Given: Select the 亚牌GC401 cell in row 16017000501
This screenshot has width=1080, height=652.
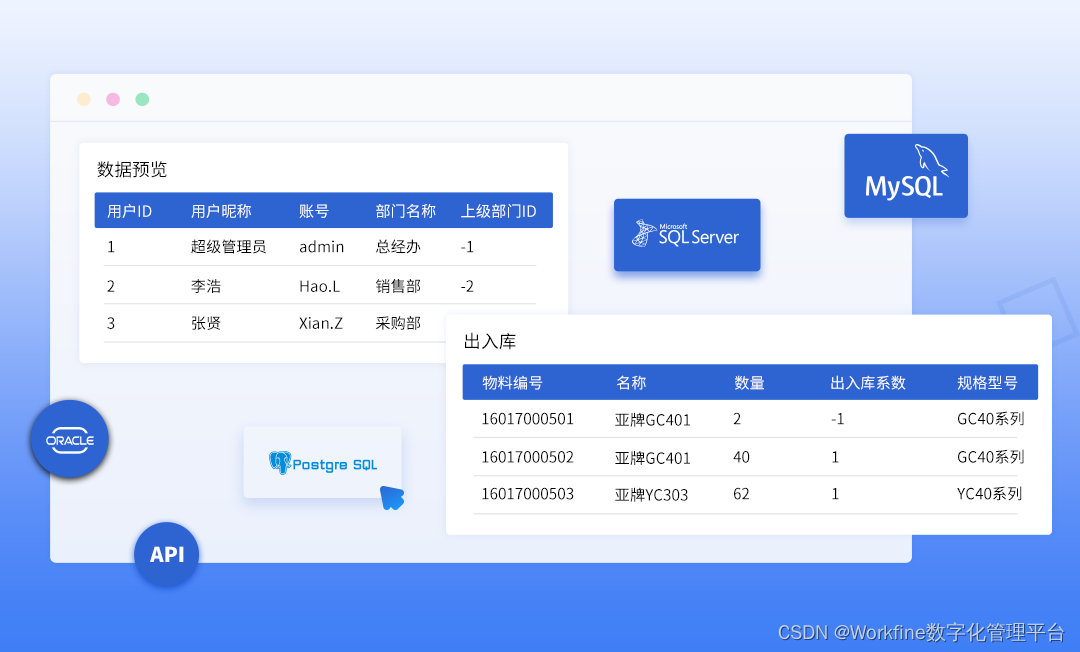Looking at the screenshot, I should tap(653, 419).
